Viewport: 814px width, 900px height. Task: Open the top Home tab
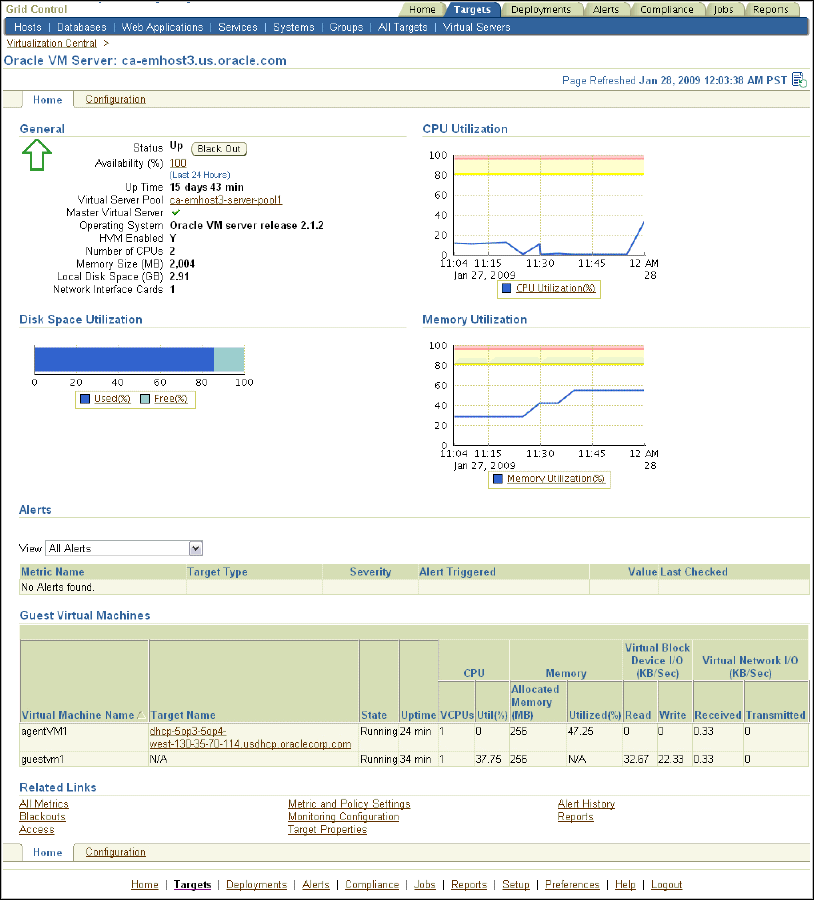pyautogui.click(x=422, y=9)
